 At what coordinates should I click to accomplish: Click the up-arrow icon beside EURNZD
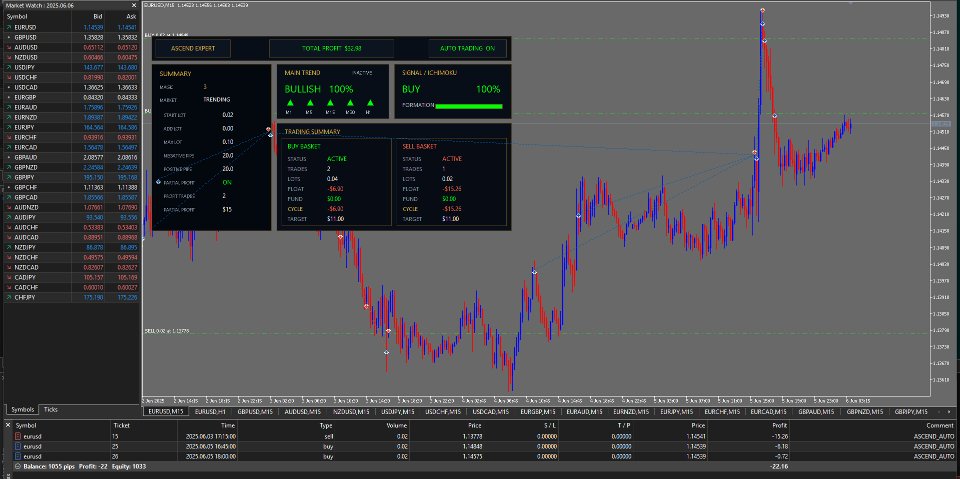pos(8,117)
